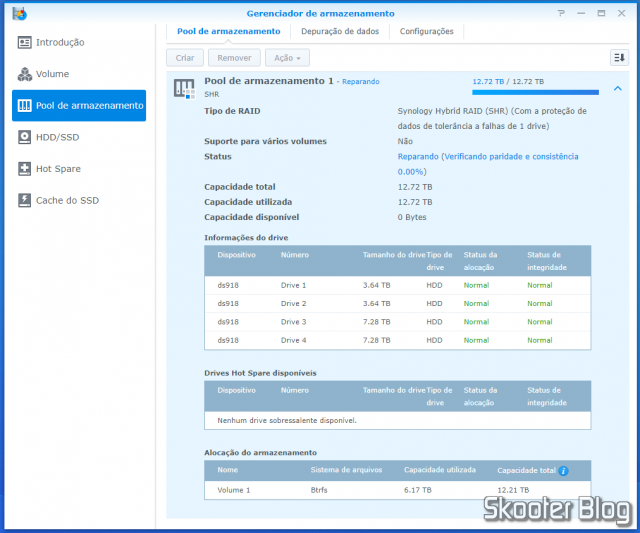Click the Synology Hybrid RAID description text
Viewport: 640px width, 533px height.
pyautogui.click(x=492, y=118)
